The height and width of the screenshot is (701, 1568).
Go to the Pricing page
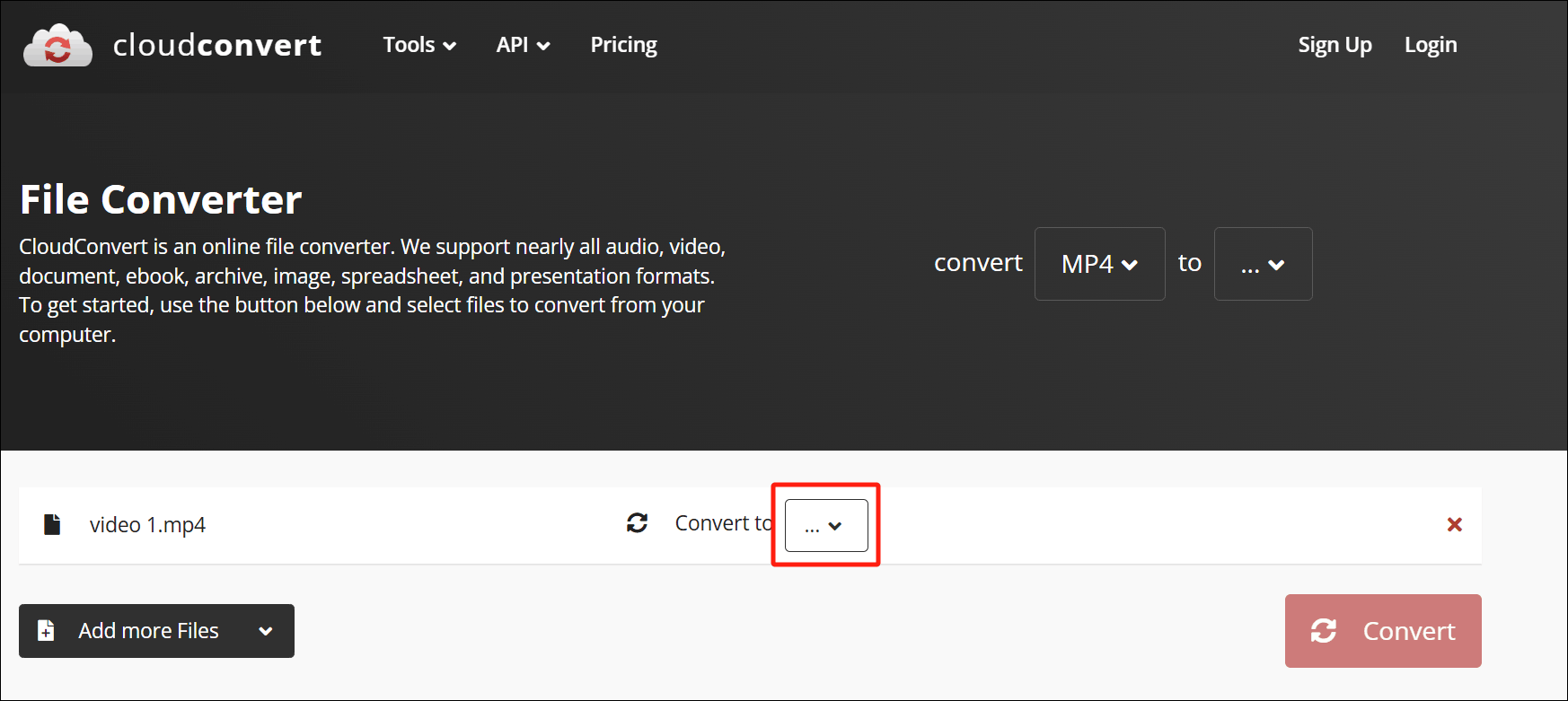pyautogui.click(x=623, y=45)
